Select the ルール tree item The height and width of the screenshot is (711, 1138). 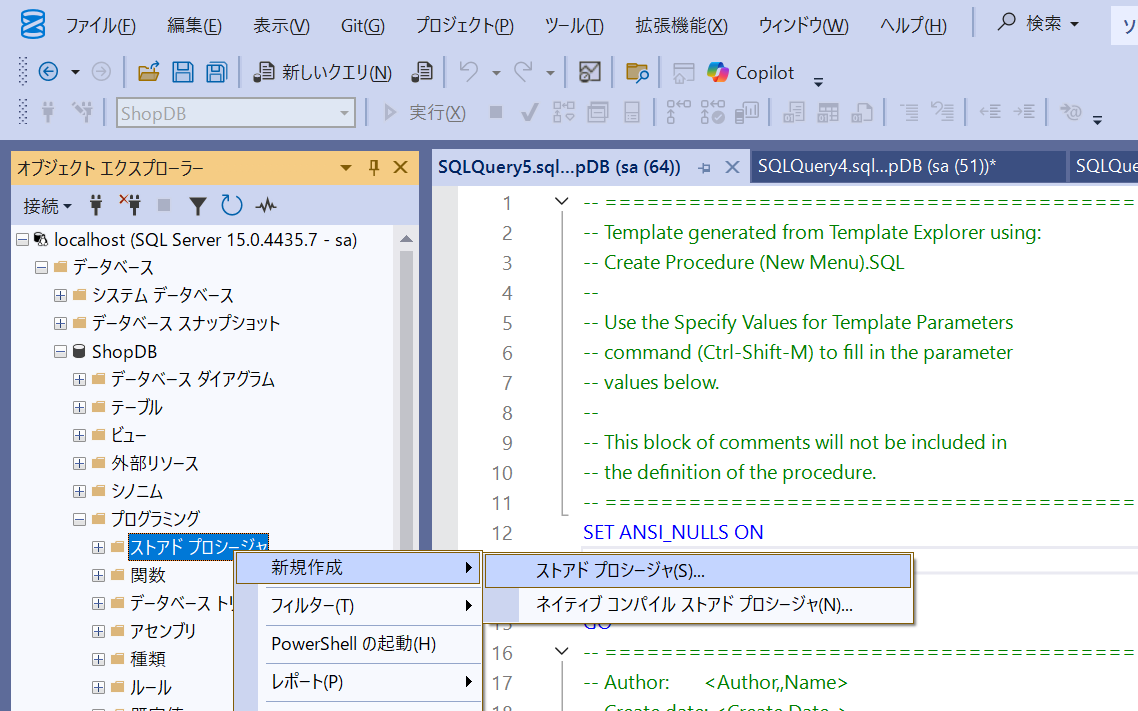[x=151, y=688]
